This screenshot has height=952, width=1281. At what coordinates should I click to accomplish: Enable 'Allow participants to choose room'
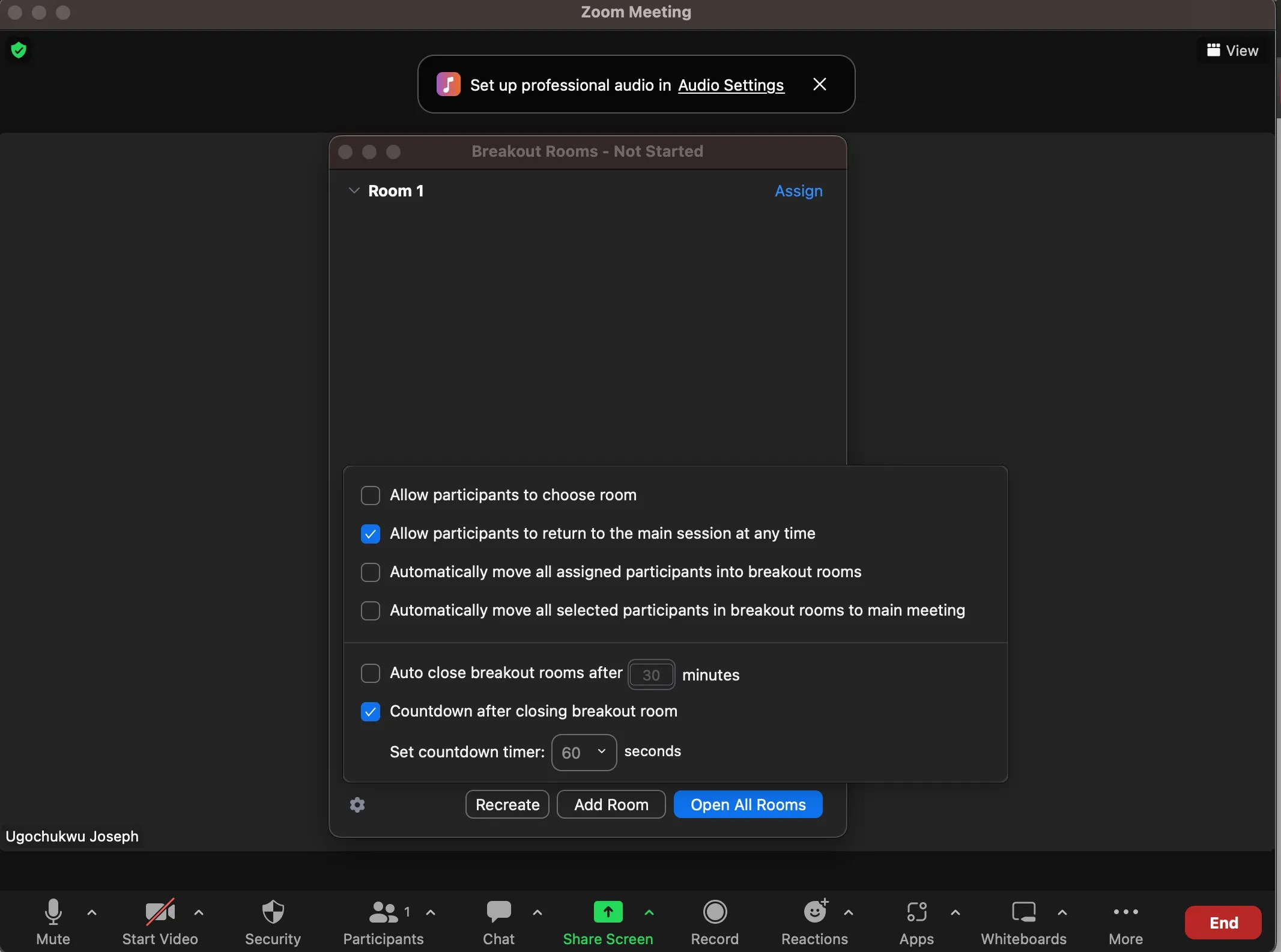coord(371,495)
